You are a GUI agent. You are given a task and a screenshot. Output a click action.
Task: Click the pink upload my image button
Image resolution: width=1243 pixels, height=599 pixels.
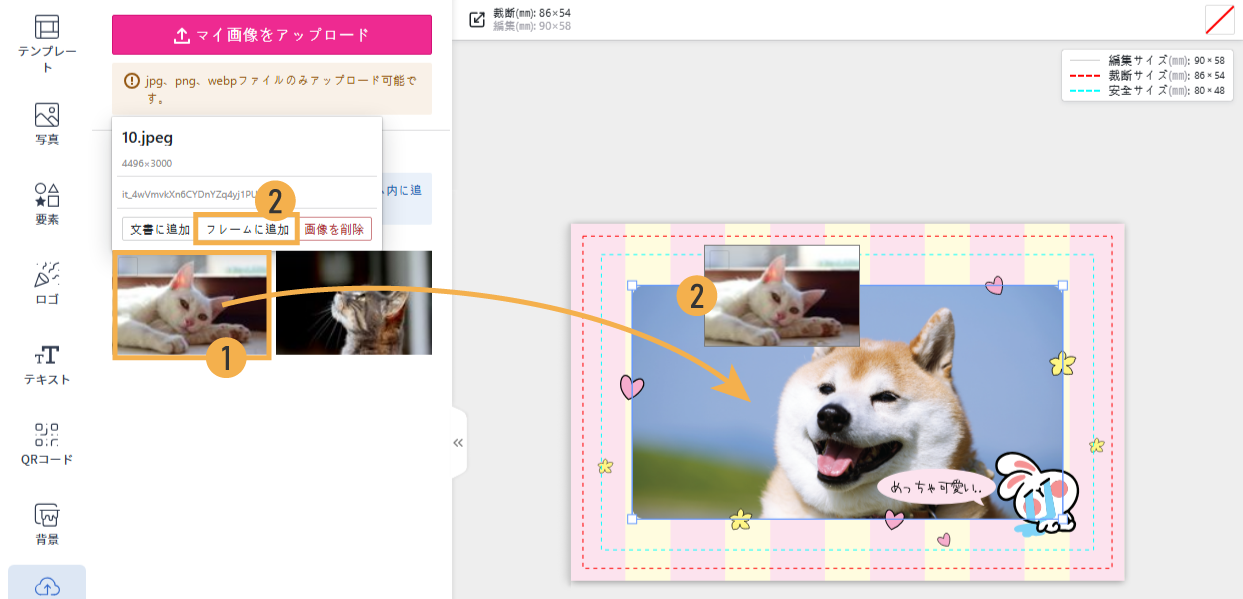(271, 35)
